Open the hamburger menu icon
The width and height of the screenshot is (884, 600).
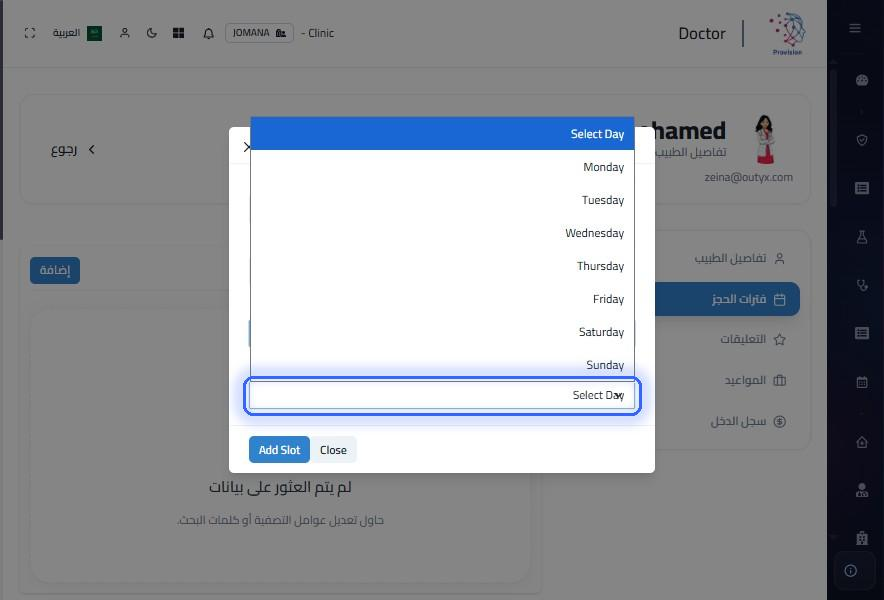pyautogui.click(x=855, y=28)
